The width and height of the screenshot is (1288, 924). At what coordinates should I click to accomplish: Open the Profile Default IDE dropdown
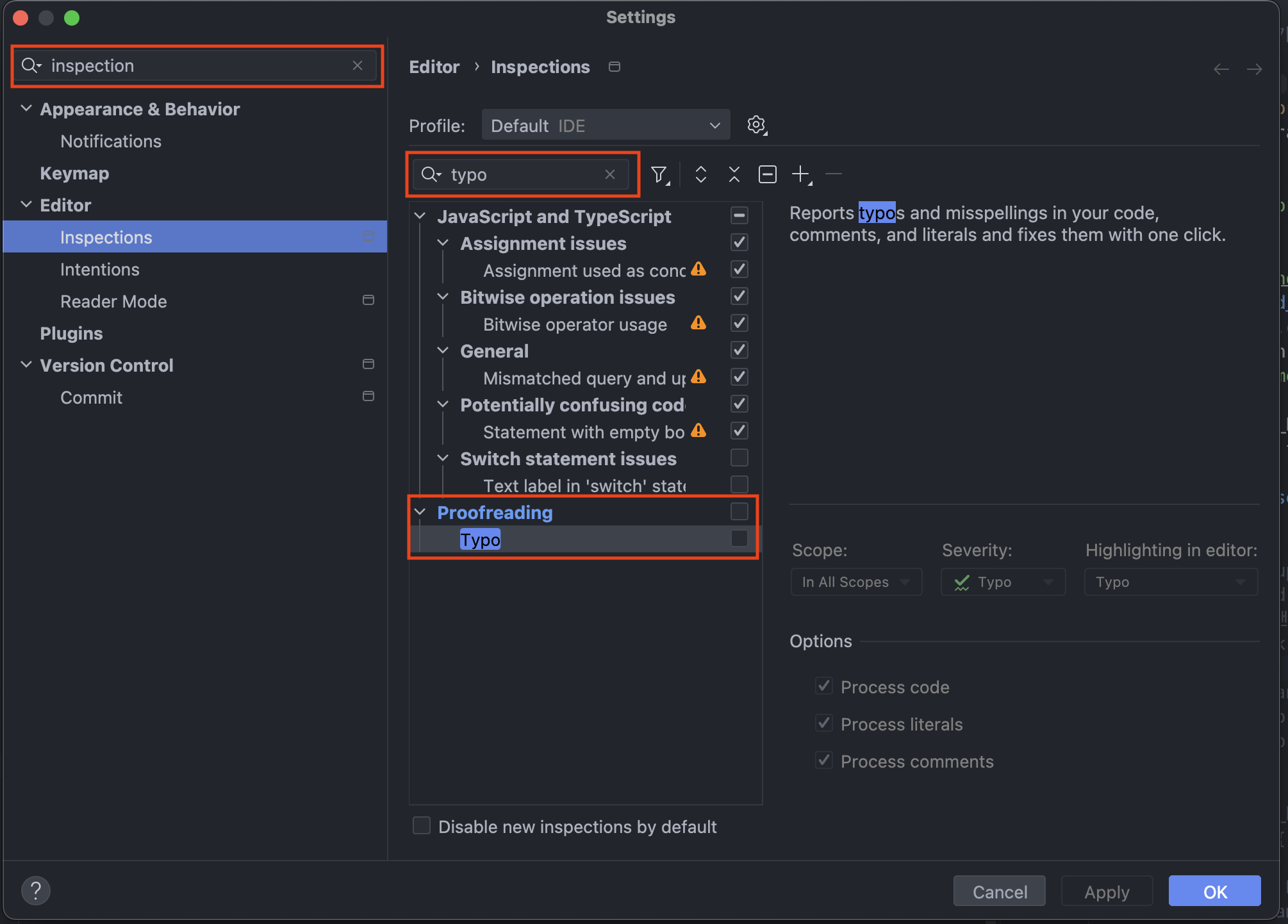pyautogui.click(x=605, y=126)
